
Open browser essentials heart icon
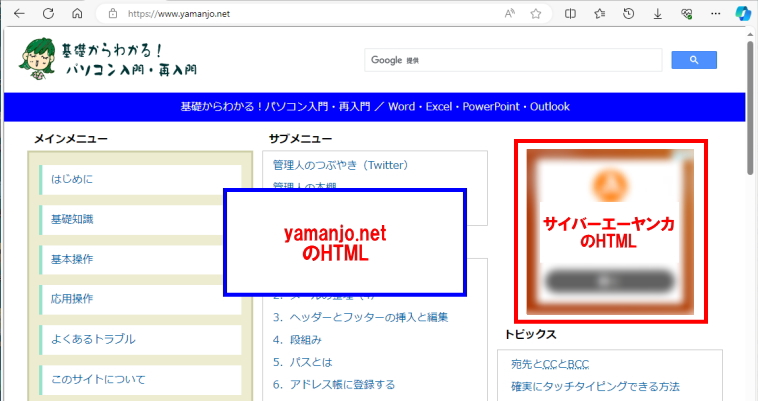coord(686,14)
